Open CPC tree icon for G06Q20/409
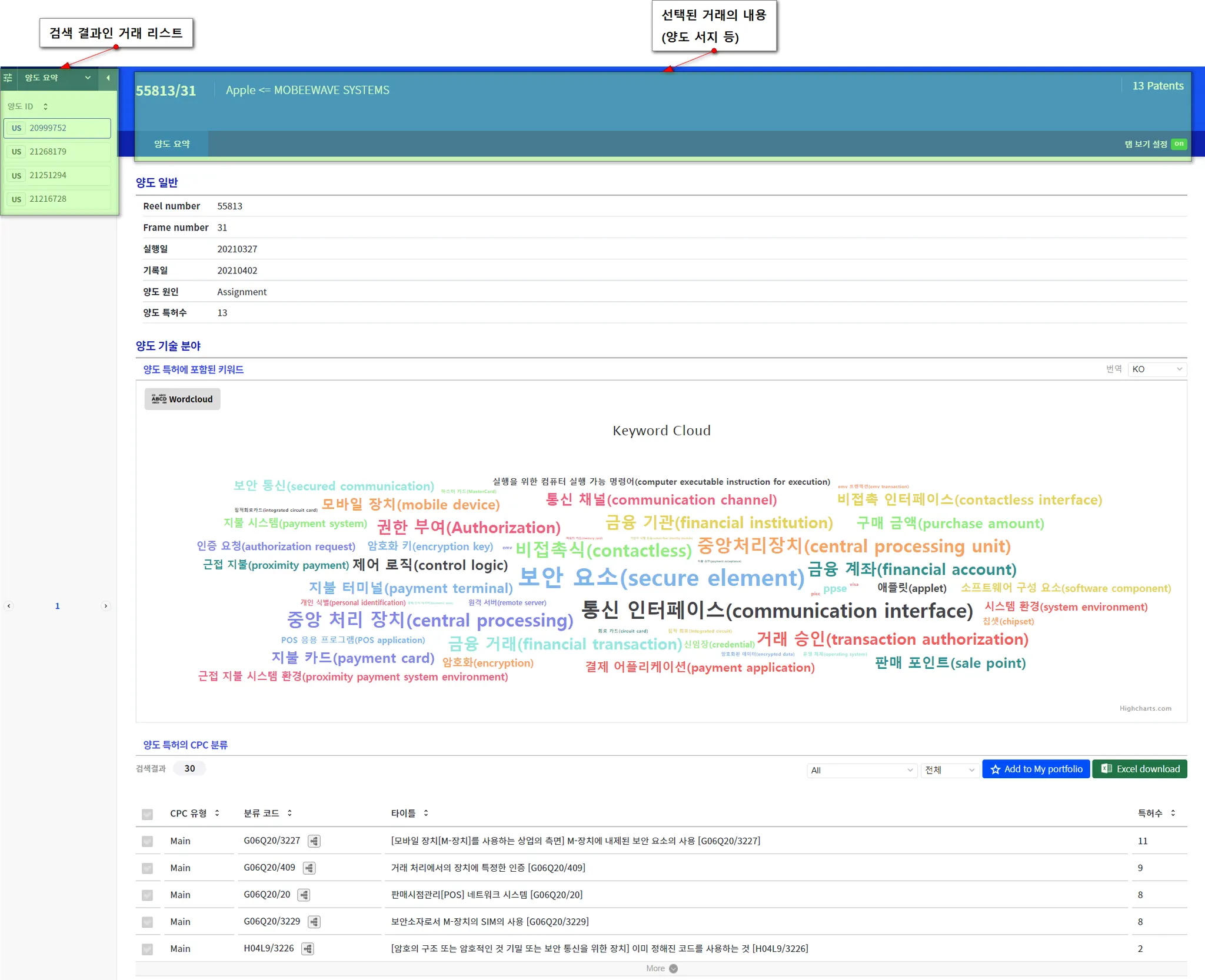The height and width of the screenshot is (980, 1205). [x=309, y=868]
